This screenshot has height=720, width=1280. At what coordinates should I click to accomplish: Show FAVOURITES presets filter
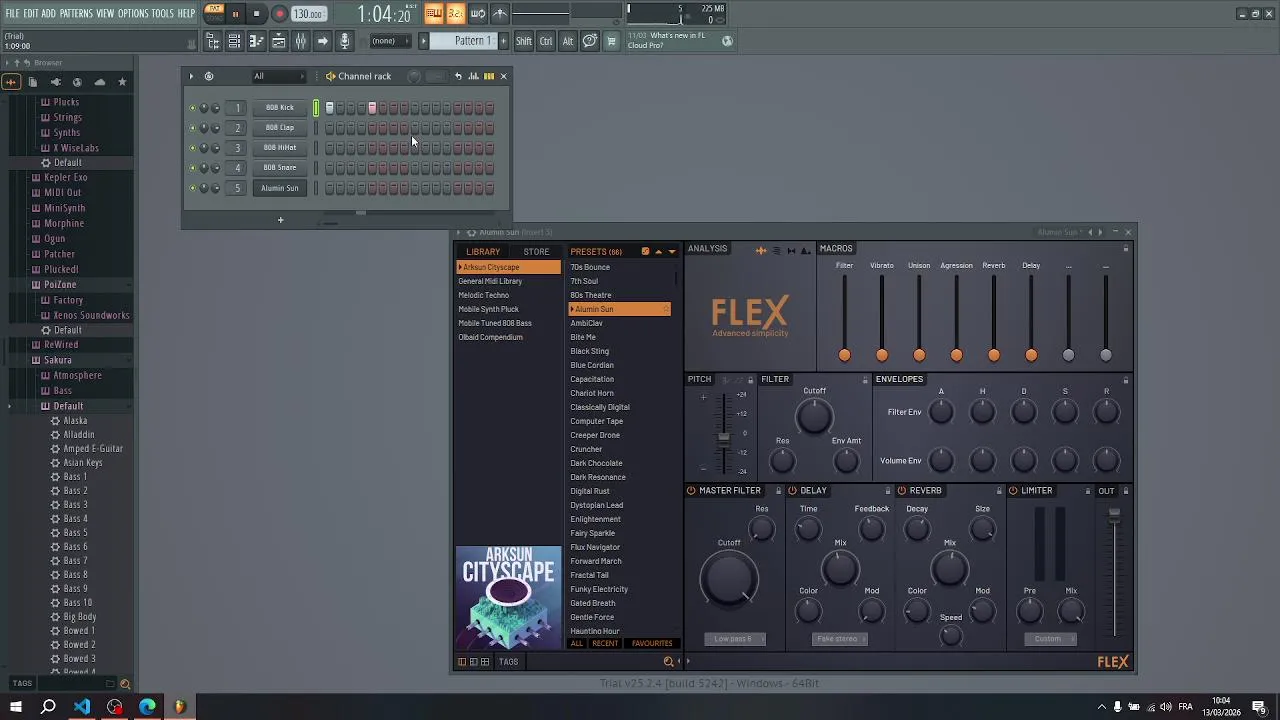652,644
